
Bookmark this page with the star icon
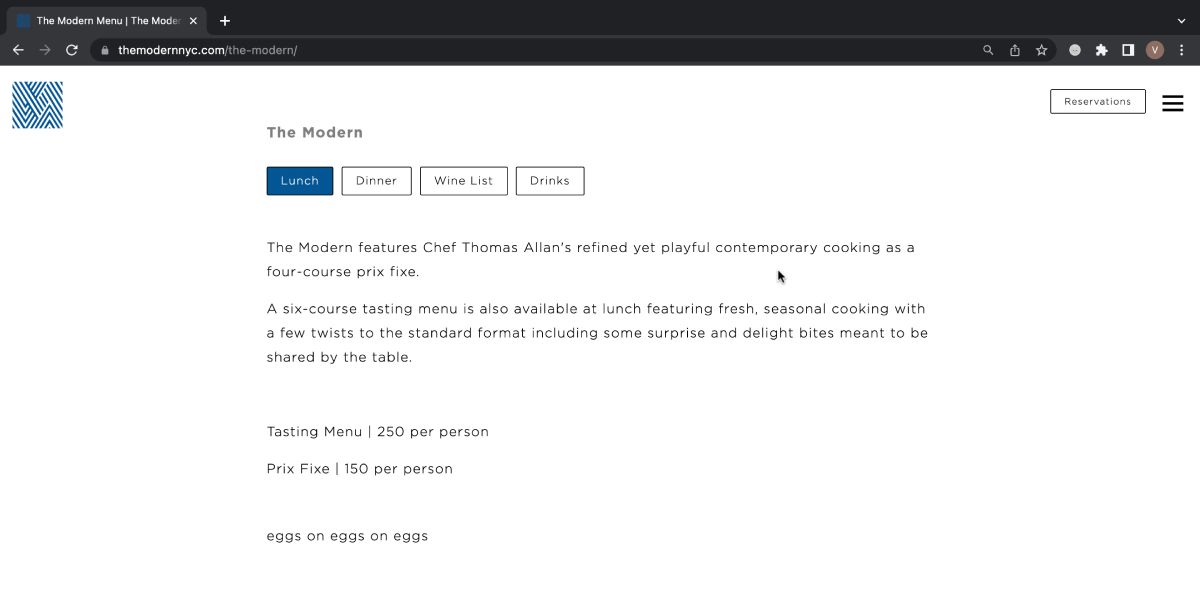pyautogui.click(x=1041, y=49)
